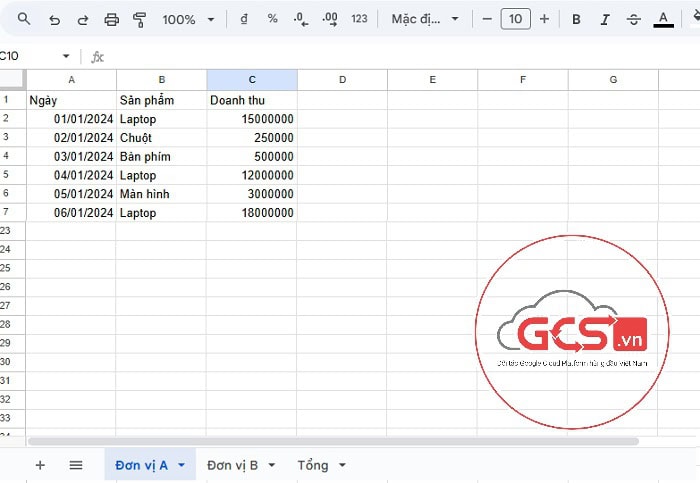The image size is (700, 483).
Task: Toggle bold formatting
Action: pos(576,19)
